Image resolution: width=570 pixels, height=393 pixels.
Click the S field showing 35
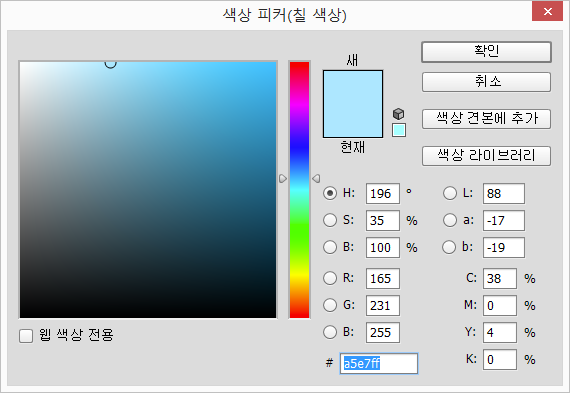pyautogui.click(x=383, y=220)
